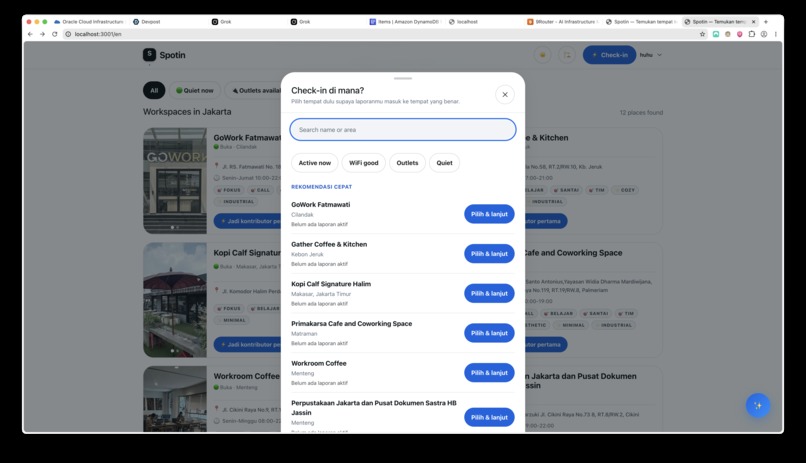Open the Kopi Calf Signature red umbrella photo
This screenshot has height=463, width=806.
pos(175,300)
